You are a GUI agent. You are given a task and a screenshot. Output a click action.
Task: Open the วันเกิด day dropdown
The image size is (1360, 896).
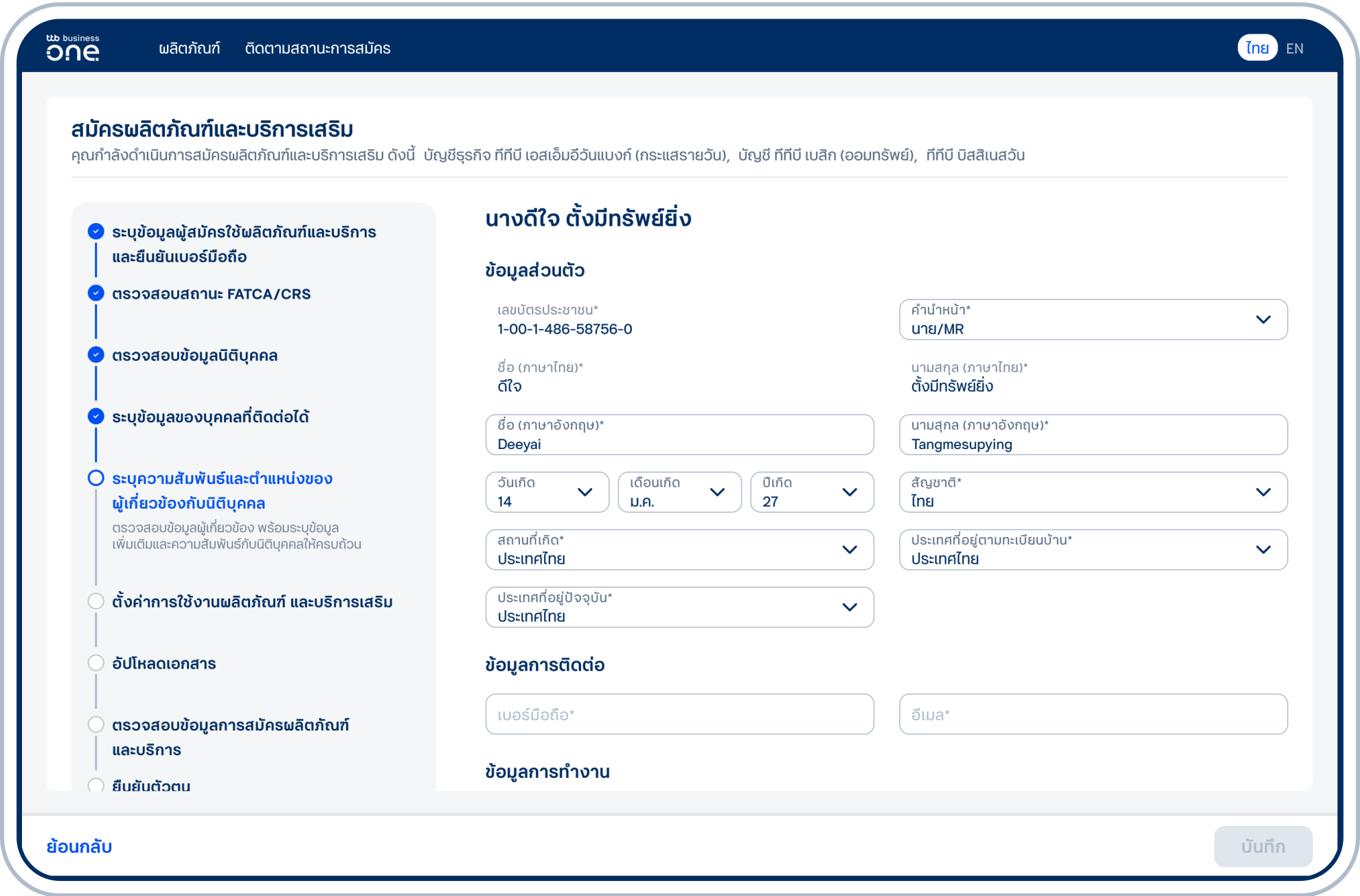547,492
